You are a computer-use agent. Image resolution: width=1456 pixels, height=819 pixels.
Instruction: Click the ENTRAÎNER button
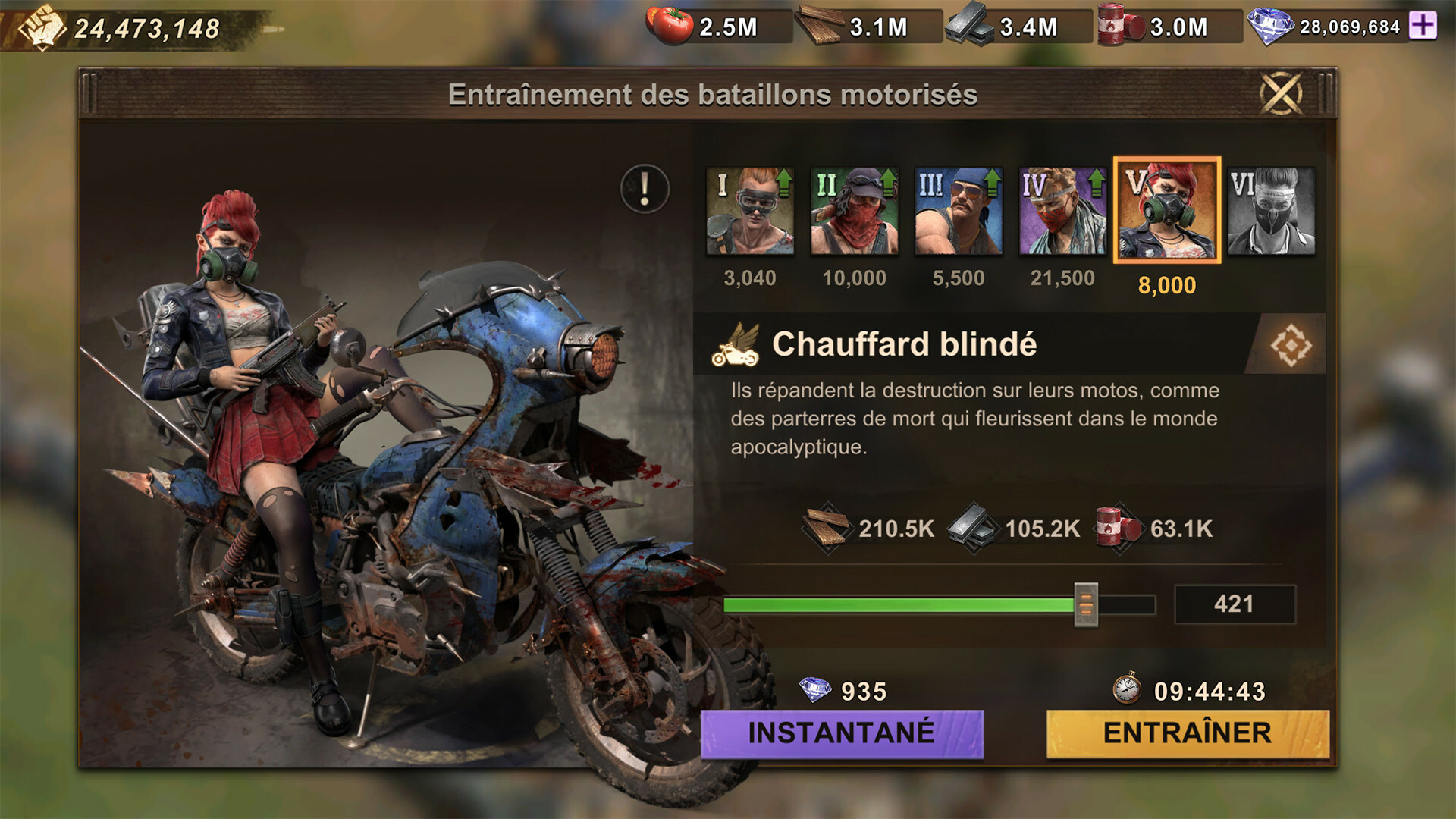[1188, 733]
